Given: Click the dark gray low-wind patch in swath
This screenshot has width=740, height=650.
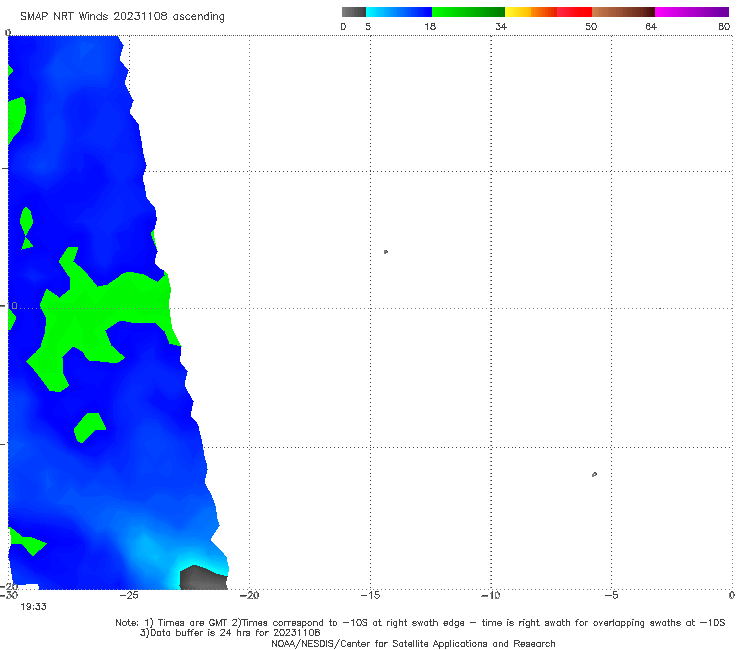Looking at the screenshot, I should [x=203, y=578].
